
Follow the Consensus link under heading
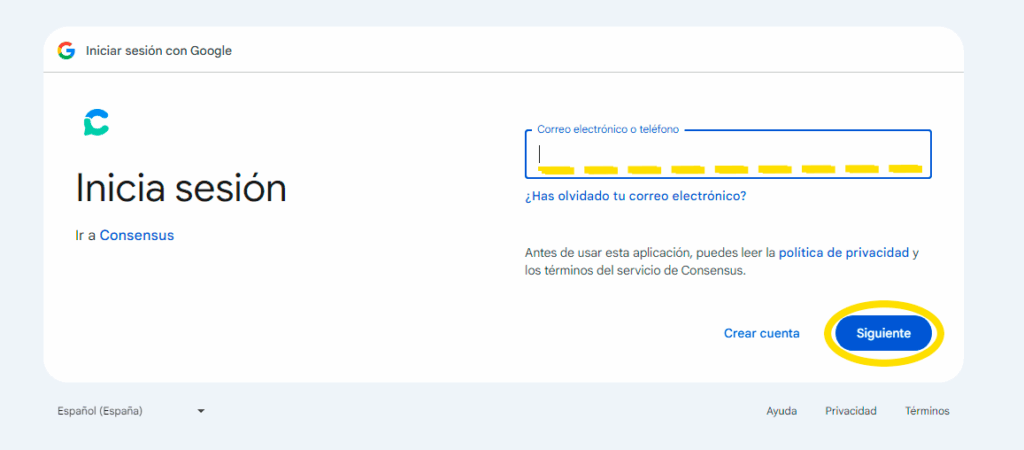136,235
